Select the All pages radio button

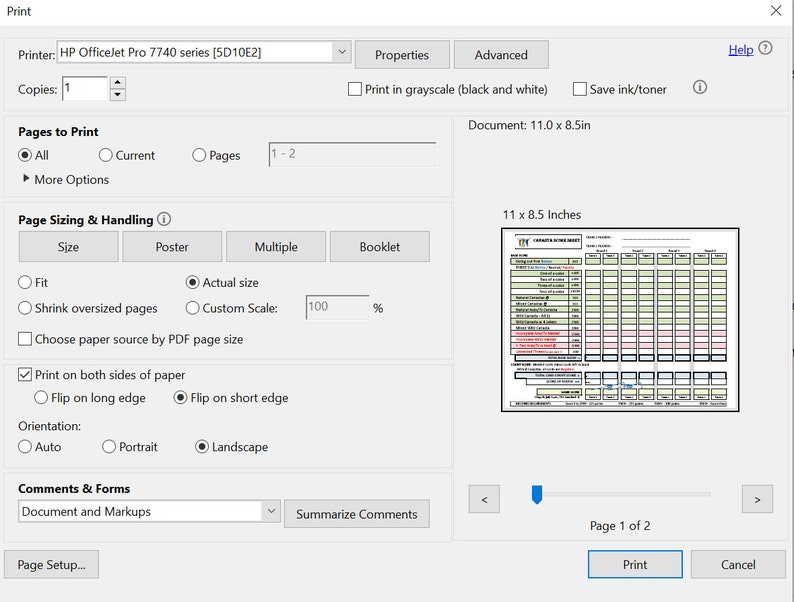pyautogui.click(x=25, y=155)
